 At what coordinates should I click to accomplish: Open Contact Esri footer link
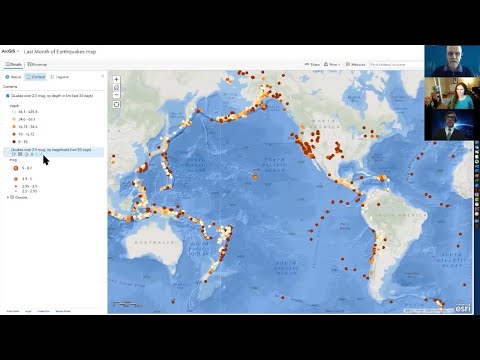pyautogui.click(x=43, y=311)
